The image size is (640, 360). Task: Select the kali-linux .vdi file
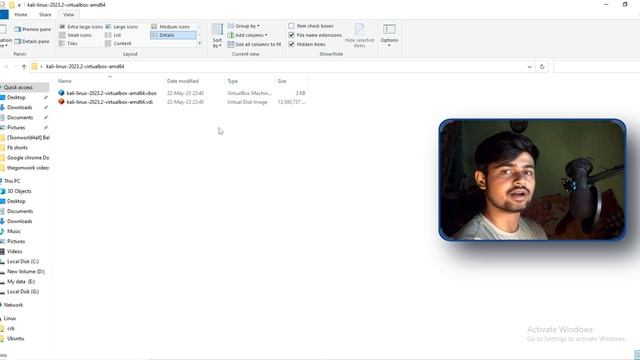coord(110,102)
